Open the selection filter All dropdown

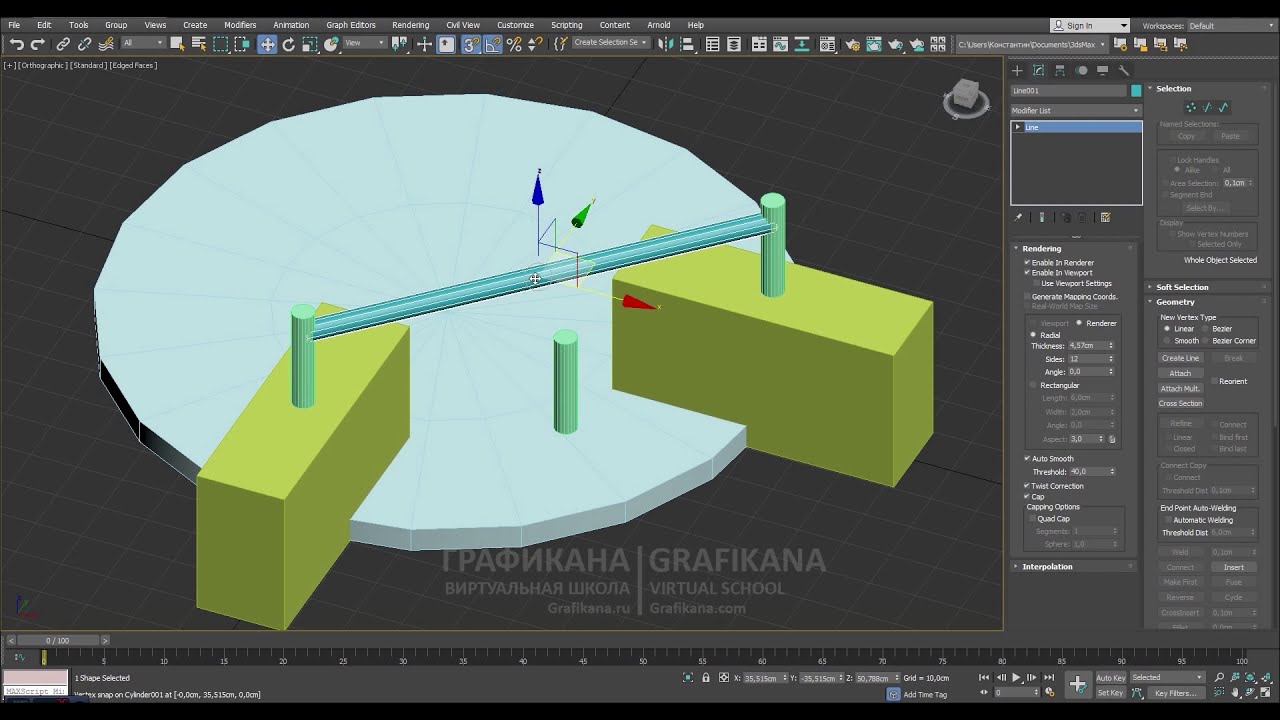click(x=142, y=43)
